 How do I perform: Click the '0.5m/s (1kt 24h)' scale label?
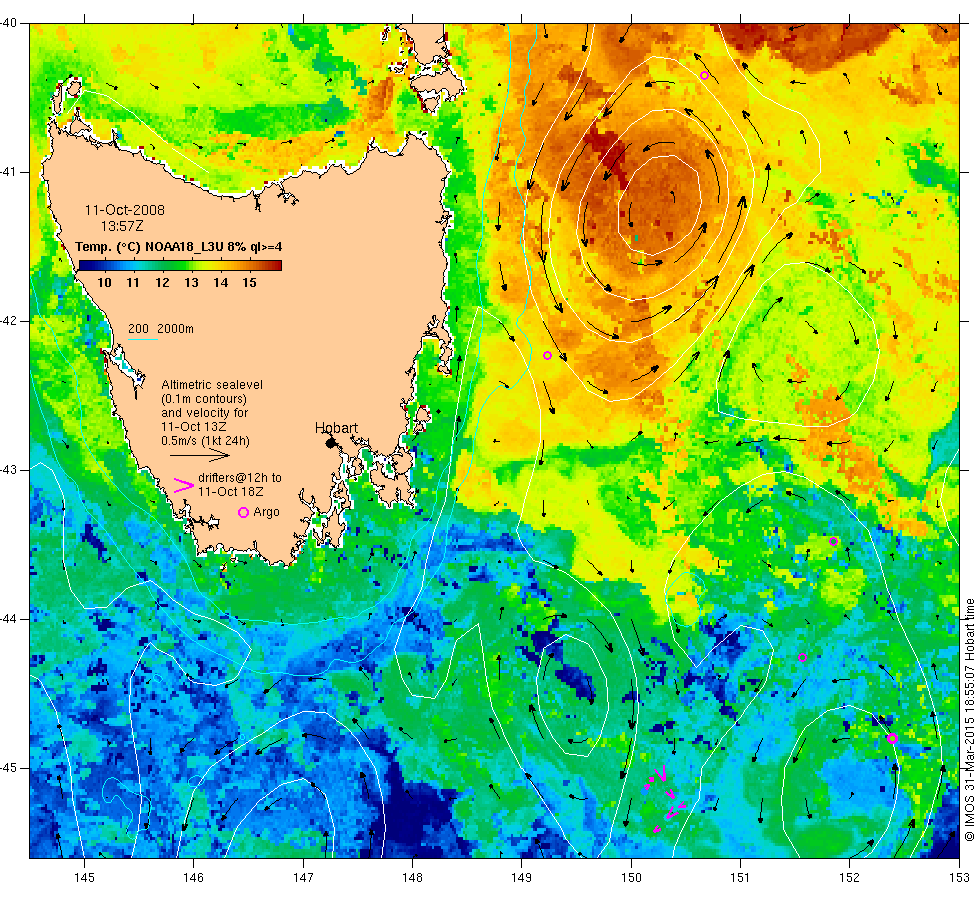pos(206,441)
